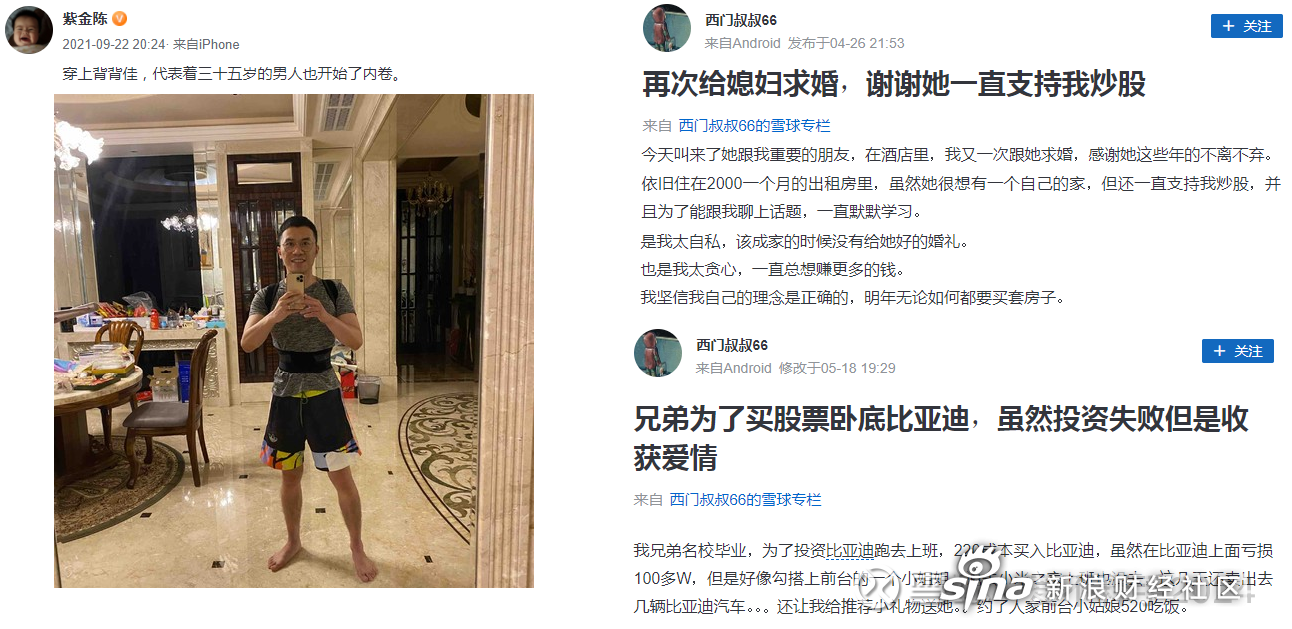Image resolution: width=1292 pixels, height=629 pixels.
Task: Click the lower 关注 follow button
Action: 1237,351
